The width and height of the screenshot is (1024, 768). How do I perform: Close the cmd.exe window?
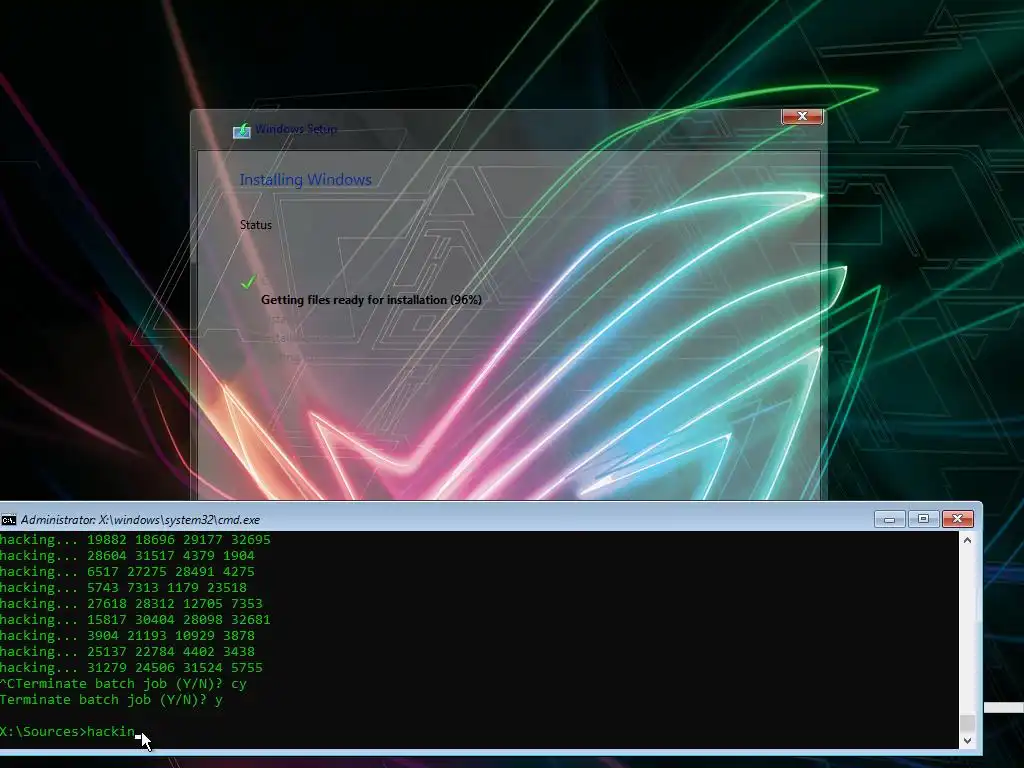pos(957,519)
